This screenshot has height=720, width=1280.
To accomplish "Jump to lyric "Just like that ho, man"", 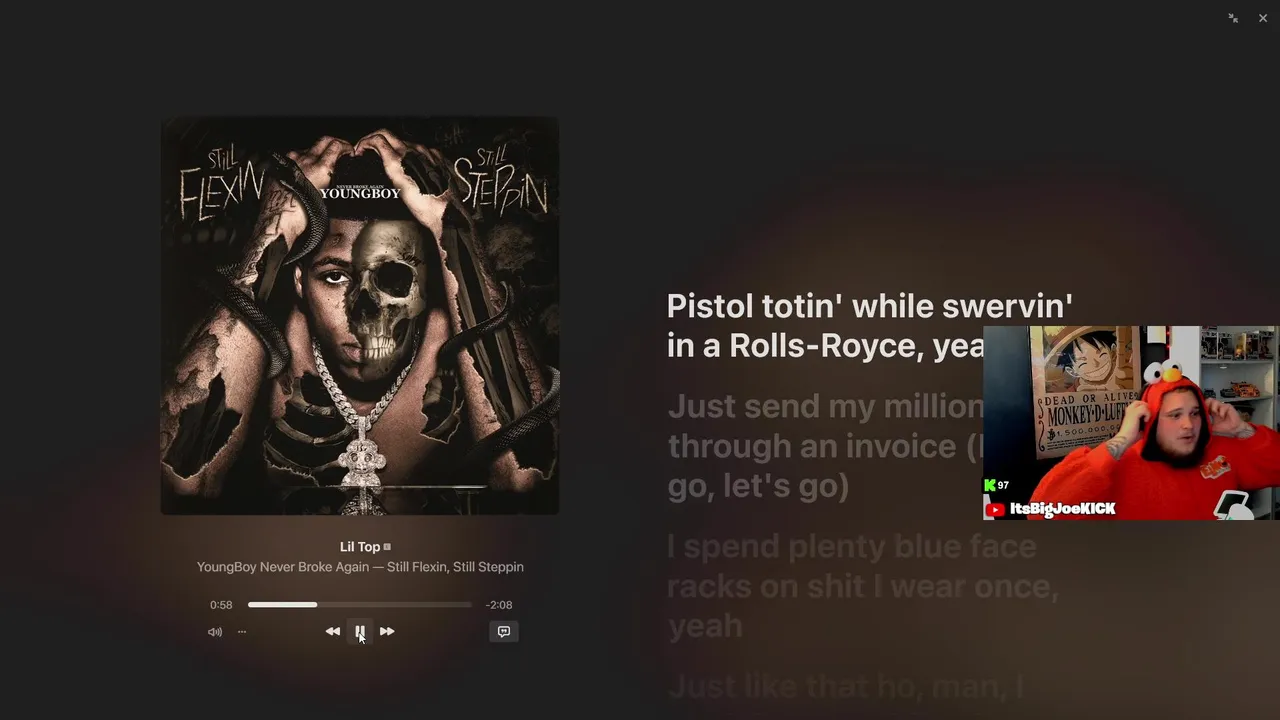I will [x=846, y=687].
